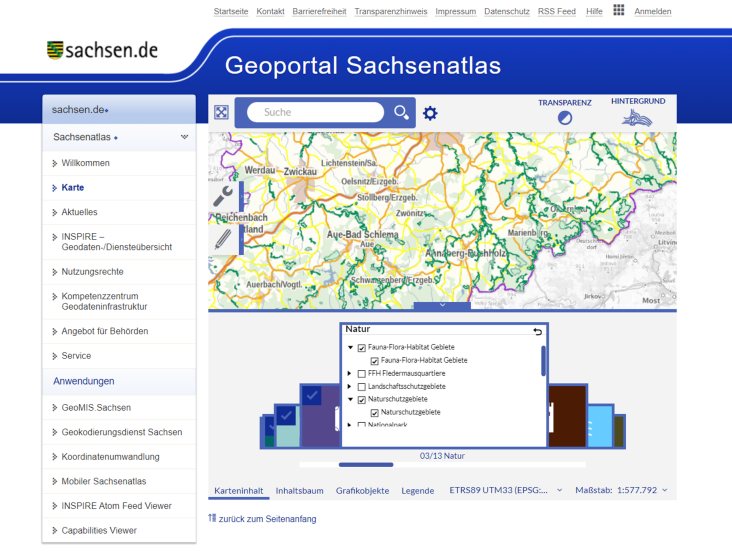Toggle parent Fauna-Flora-Habitat Gebiete checkbox
732x557 pixels.
click(361, 348)
